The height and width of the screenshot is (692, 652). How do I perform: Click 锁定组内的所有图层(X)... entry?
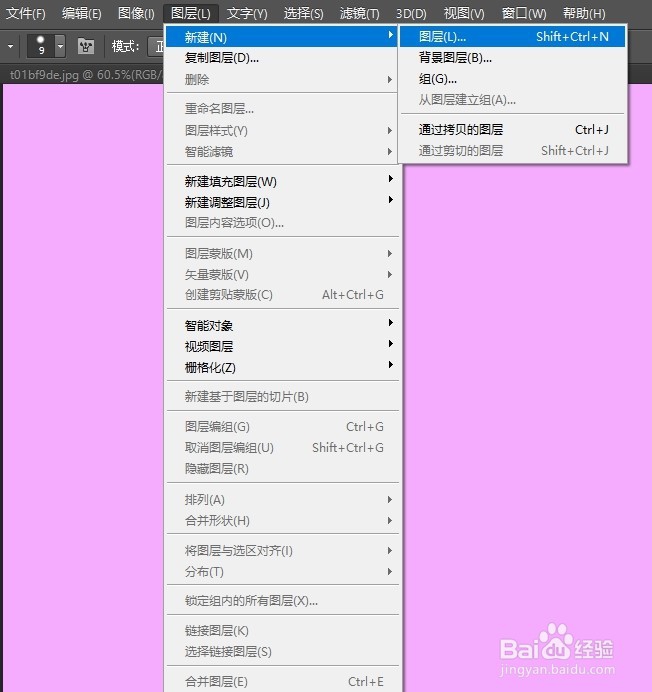pos(283,601)
